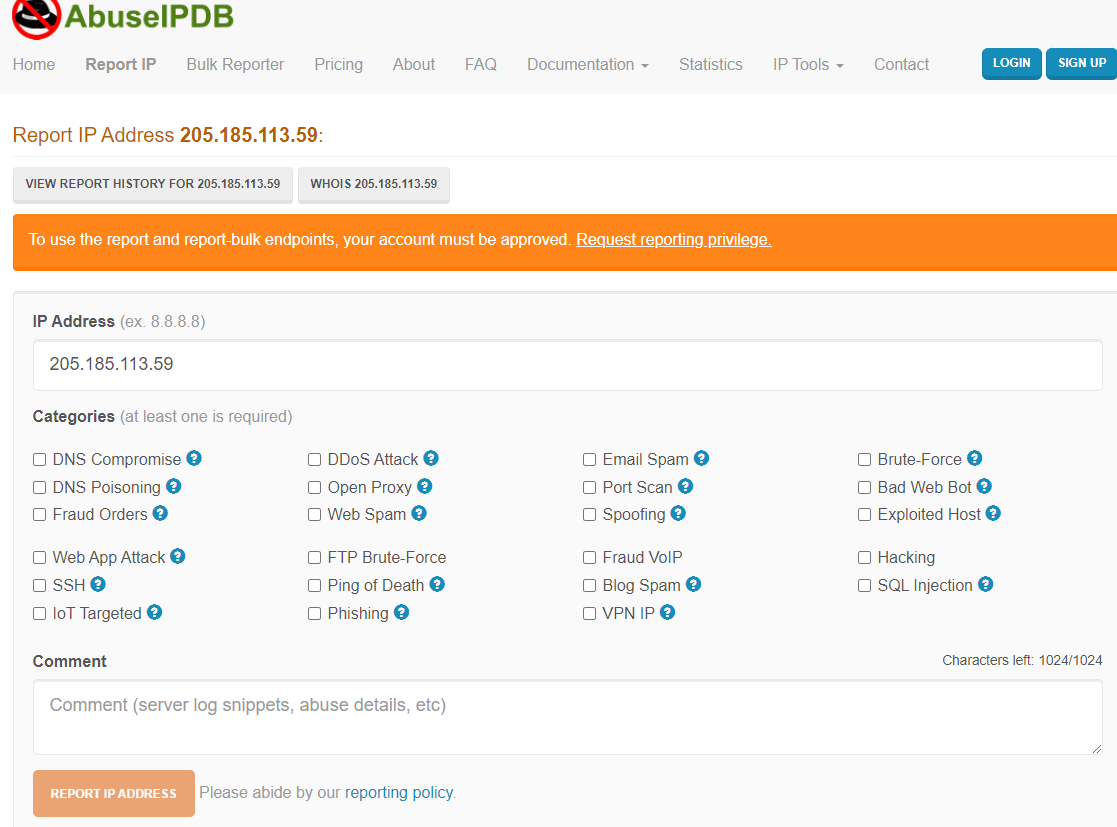Open help icon next to IoT Targeted
Image resolution: width=1117 pixels, height=827 pixels.
tap(155, 612)
